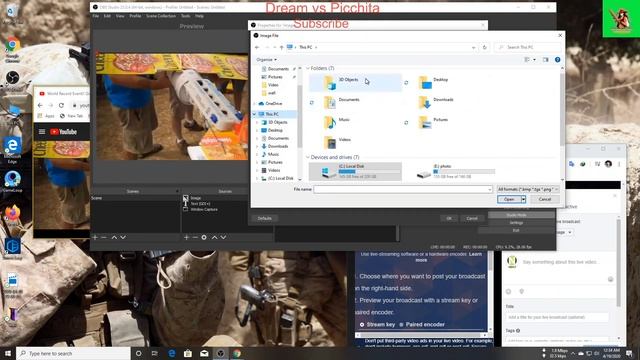Open the Open button split arrow
The image size is (640, 360).
[523, 199]
